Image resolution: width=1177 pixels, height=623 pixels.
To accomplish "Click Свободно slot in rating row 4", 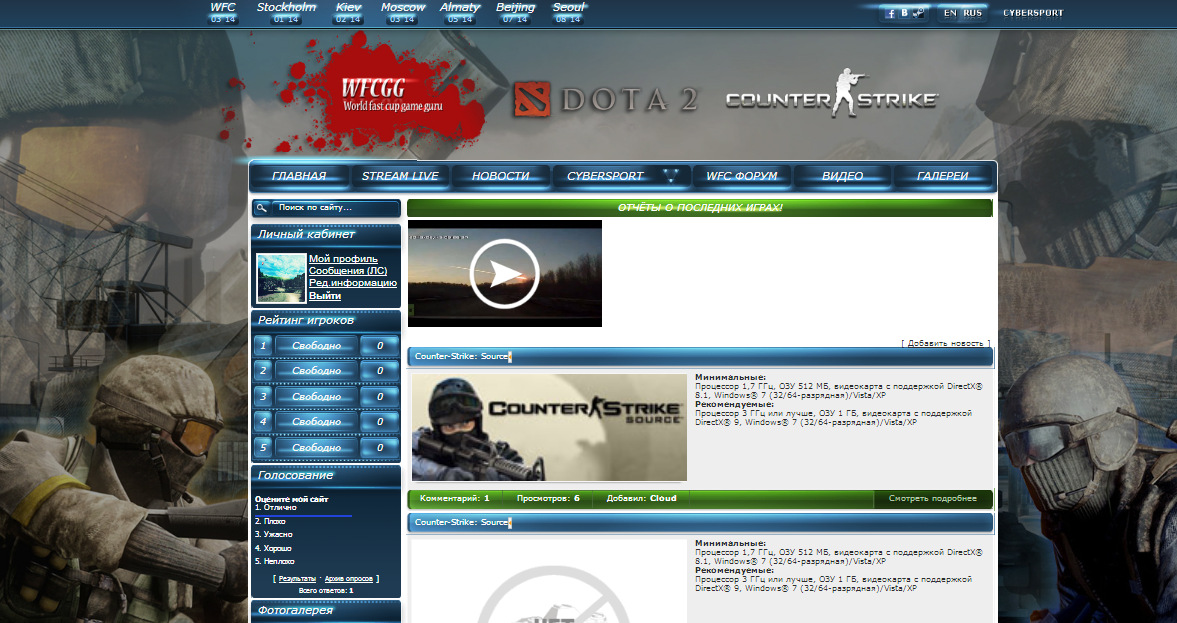I will click(316, 422).
